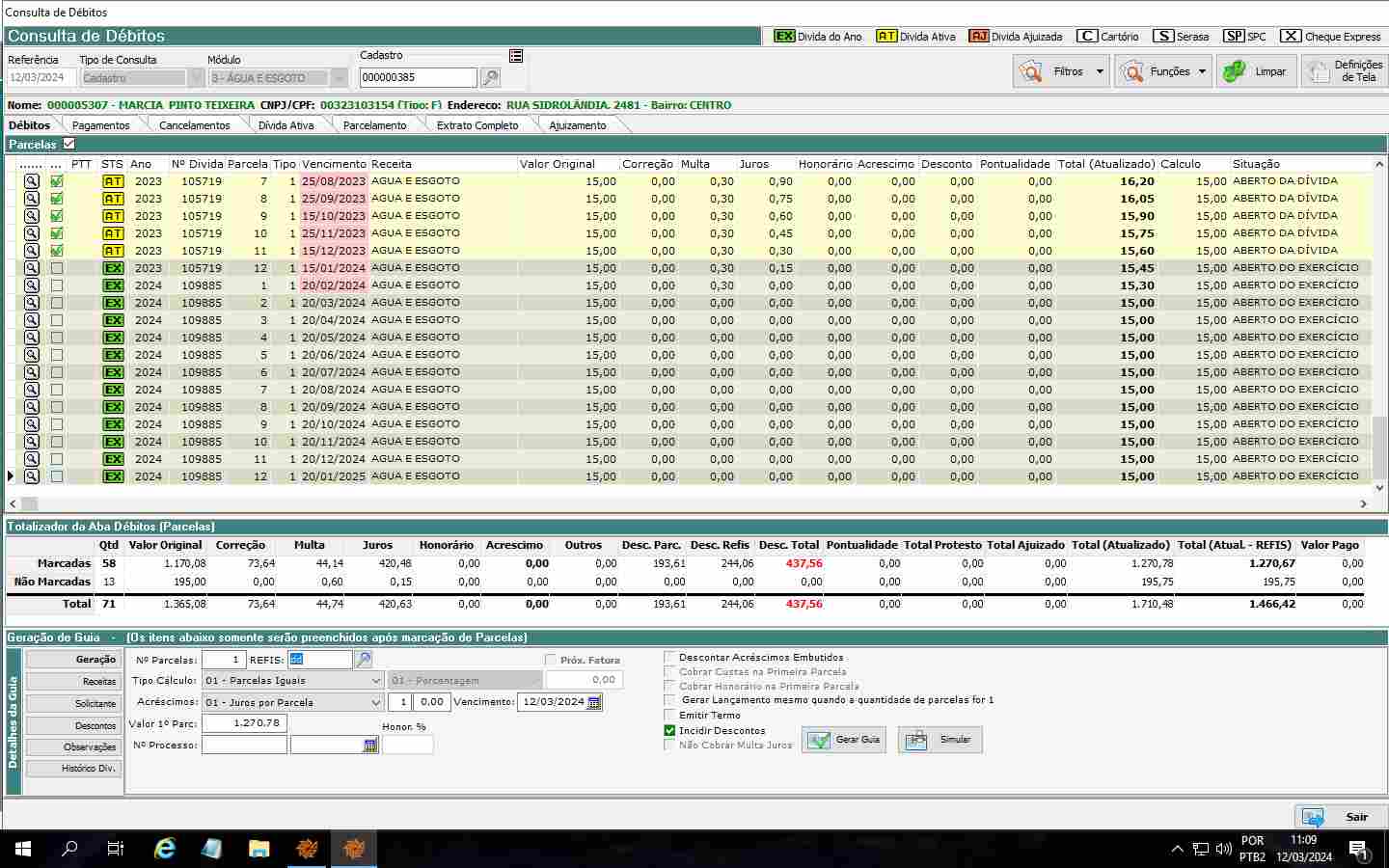This screenshot has width=1389, height=868.
Task: Enable the Emitir Termo checkbox
Action: 669,716
